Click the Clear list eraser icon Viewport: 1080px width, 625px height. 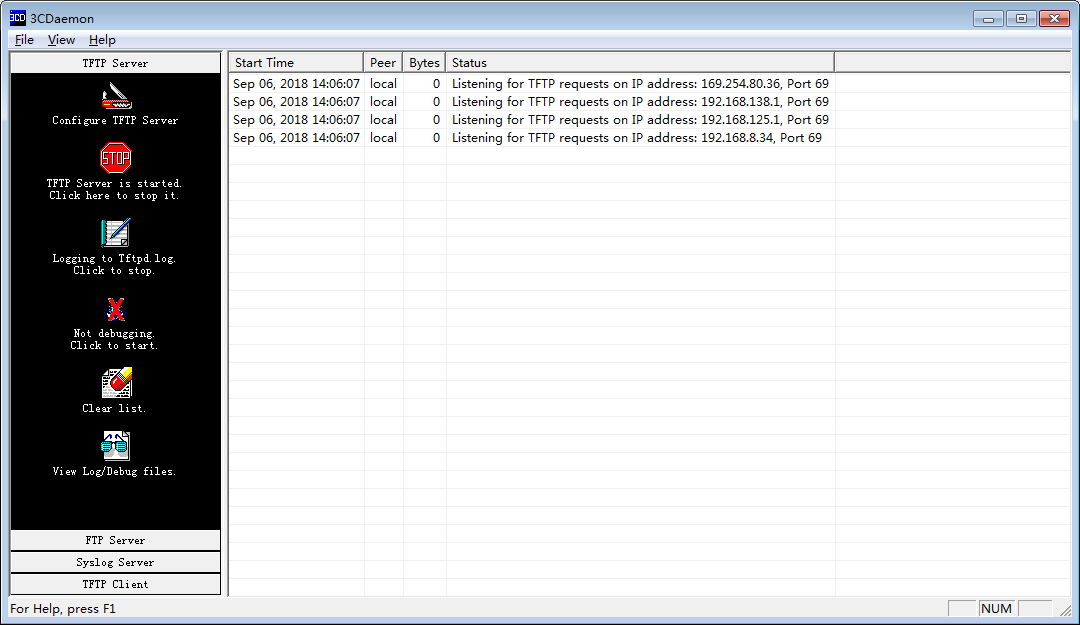coord(116,383)
